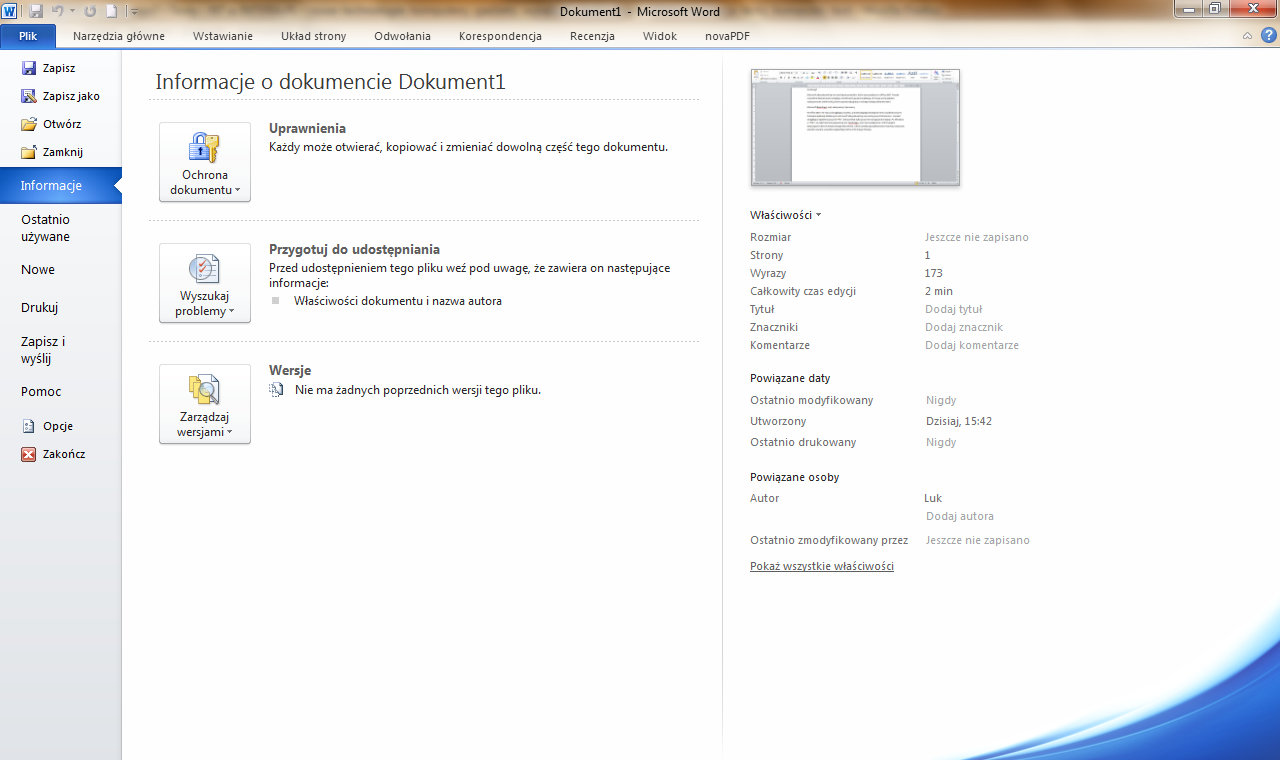Click the Word logo icon in title bar
This screenshot has height=760, width=1280.
click(10, 11)
